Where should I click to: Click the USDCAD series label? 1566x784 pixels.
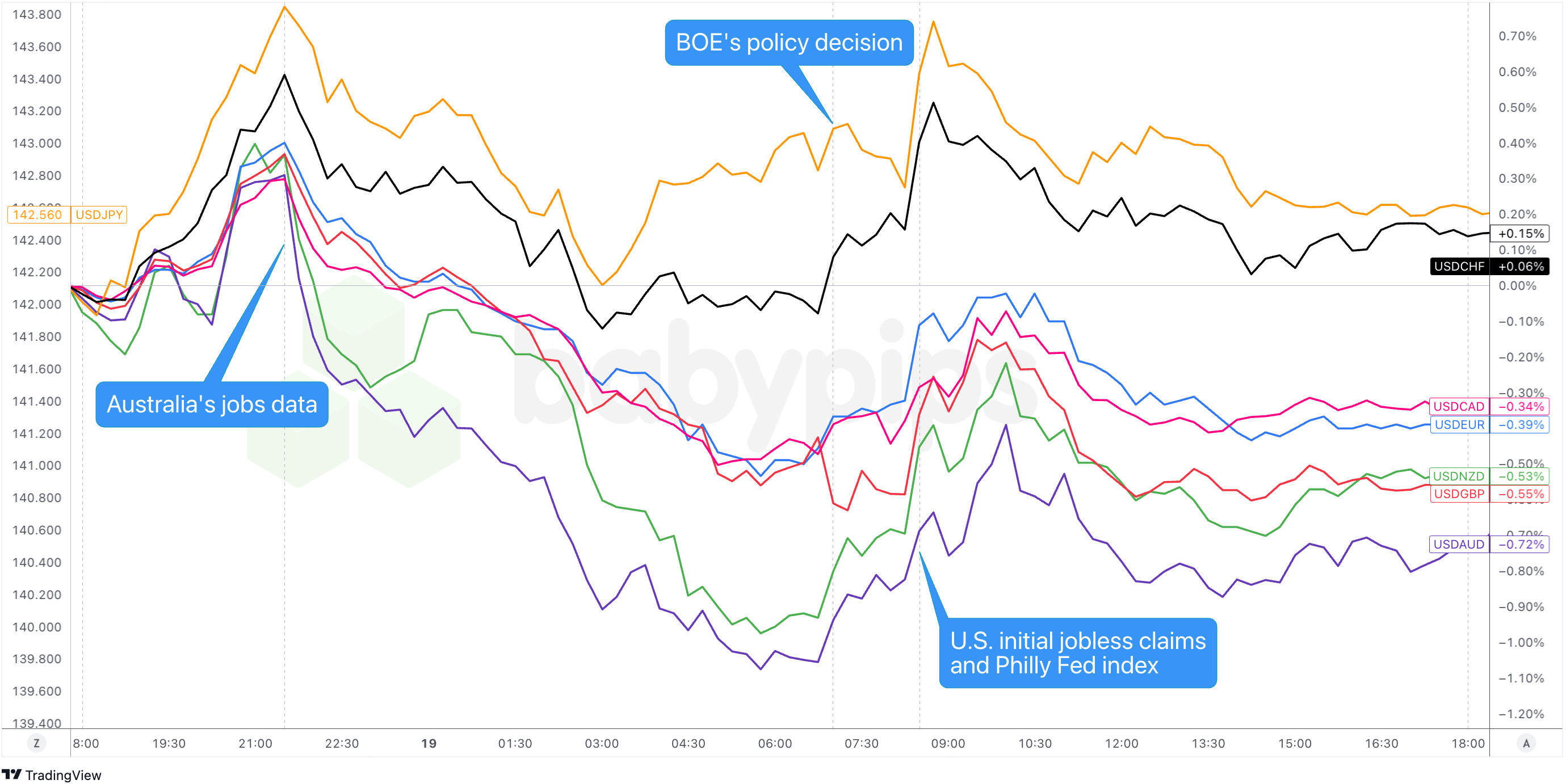(x=1459, y=407)
